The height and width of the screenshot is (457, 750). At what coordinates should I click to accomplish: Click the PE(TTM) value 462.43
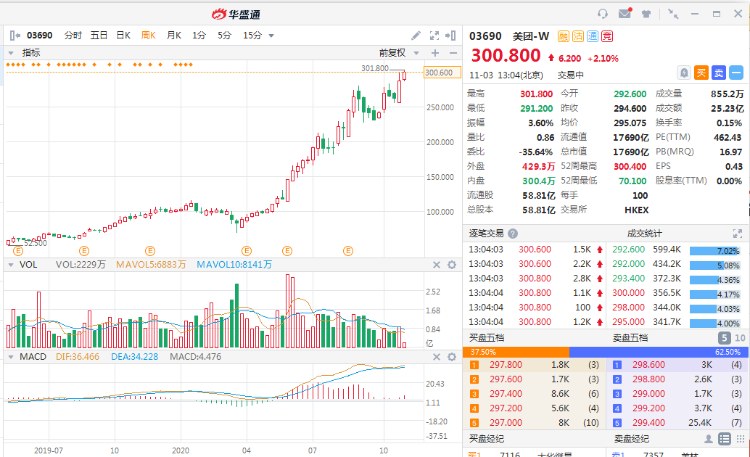(727, 137)
